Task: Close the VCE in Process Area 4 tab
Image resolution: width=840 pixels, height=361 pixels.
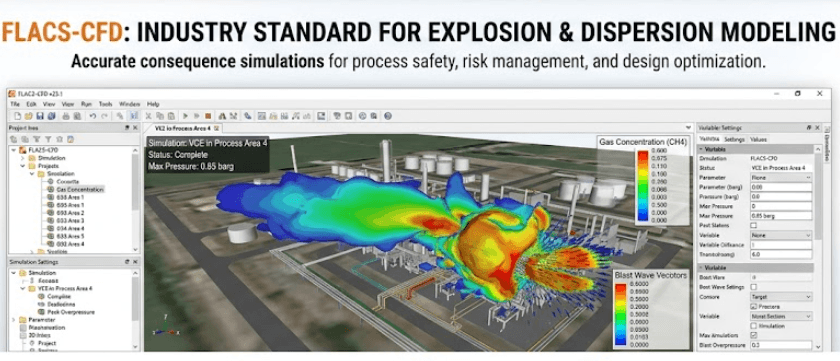Action: [216, 129]
